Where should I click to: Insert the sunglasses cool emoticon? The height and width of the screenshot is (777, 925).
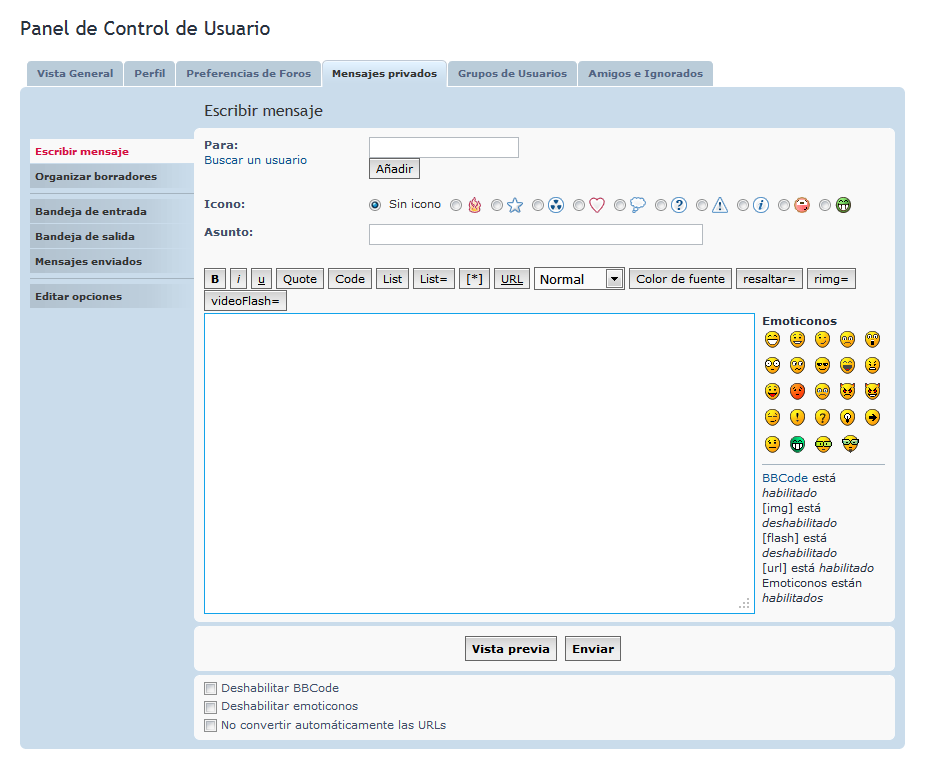click(822, 365)
